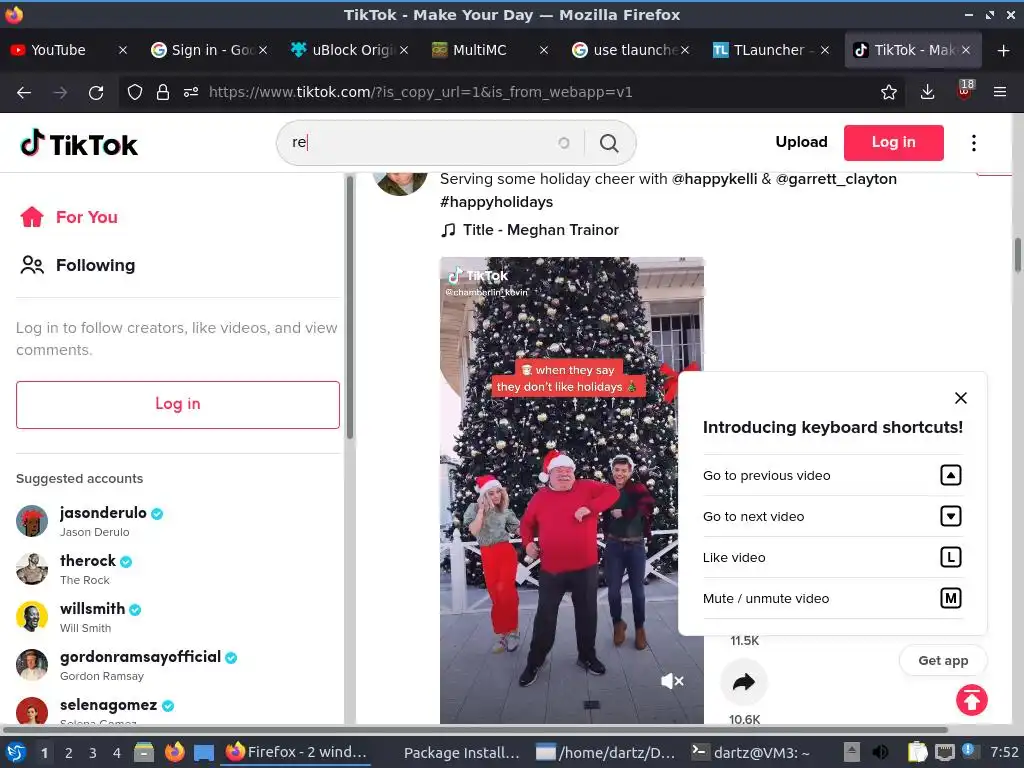Click the video creator's profile avatar
The height and width of the screenshot is (768, 1024).
400,183
